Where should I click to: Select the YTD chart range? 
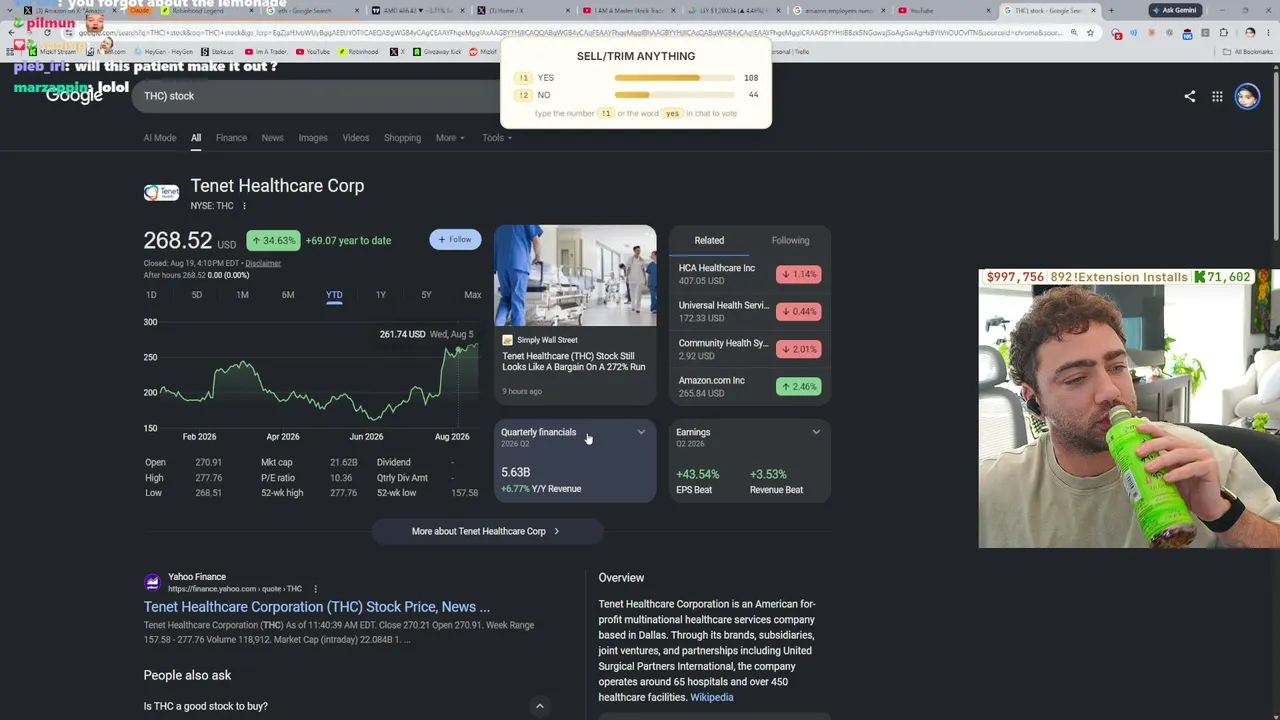point(334,295)
